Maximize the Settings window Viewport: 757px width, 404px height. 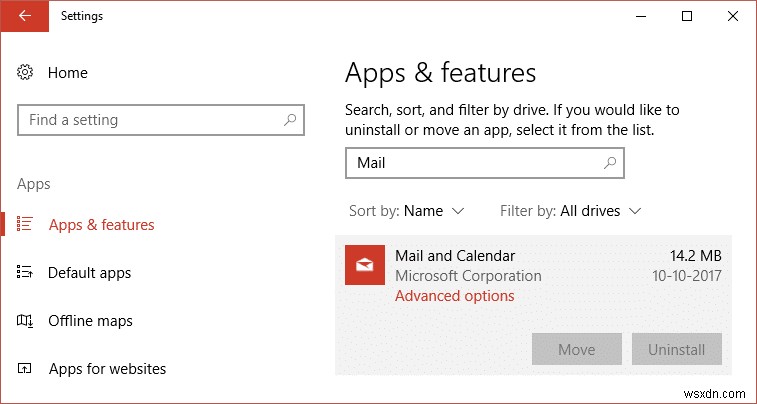(687, 16)
